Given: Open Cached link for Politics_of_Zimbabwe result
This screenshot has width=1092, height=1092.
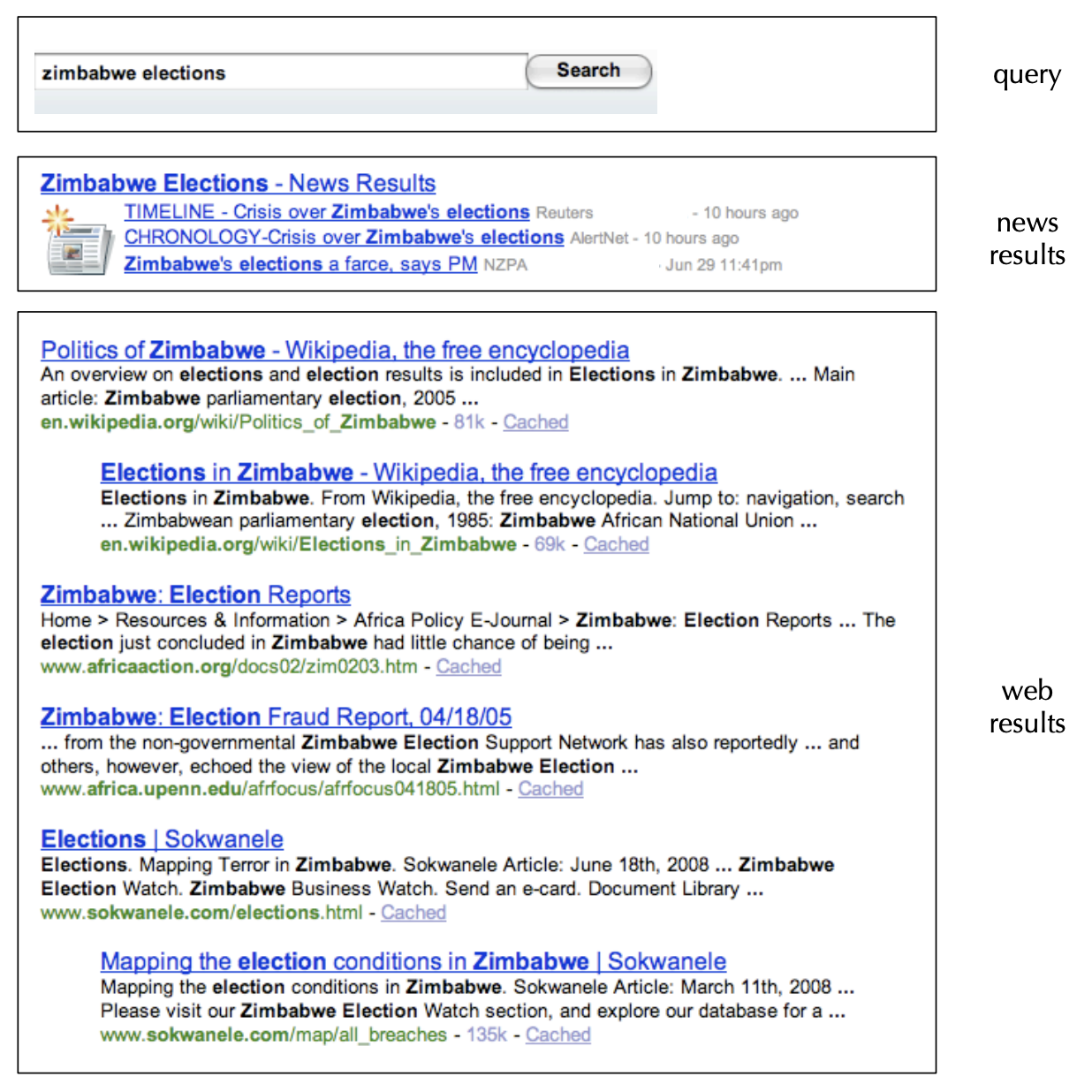Looking at the screenshot, I should coord(535,422).
